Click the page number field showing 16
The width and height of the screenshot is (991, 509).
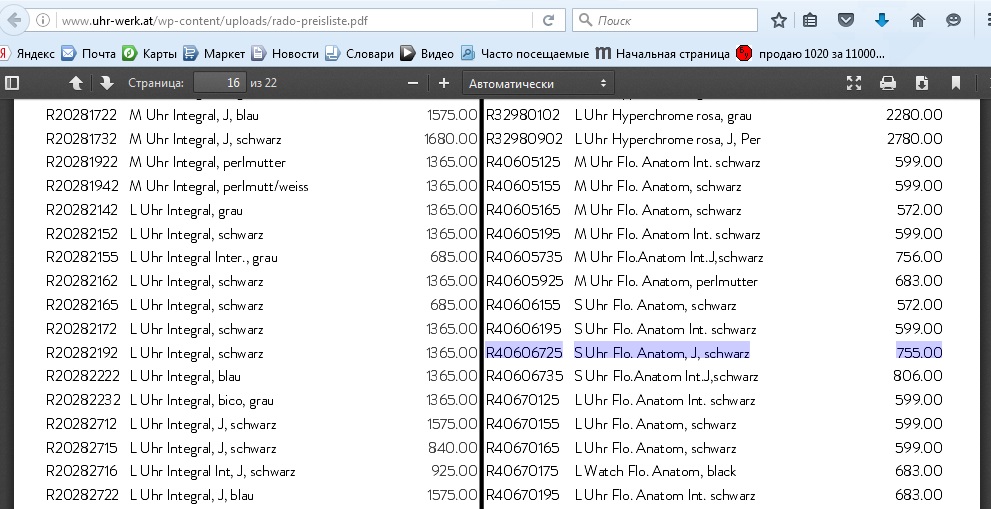[219, 83]
